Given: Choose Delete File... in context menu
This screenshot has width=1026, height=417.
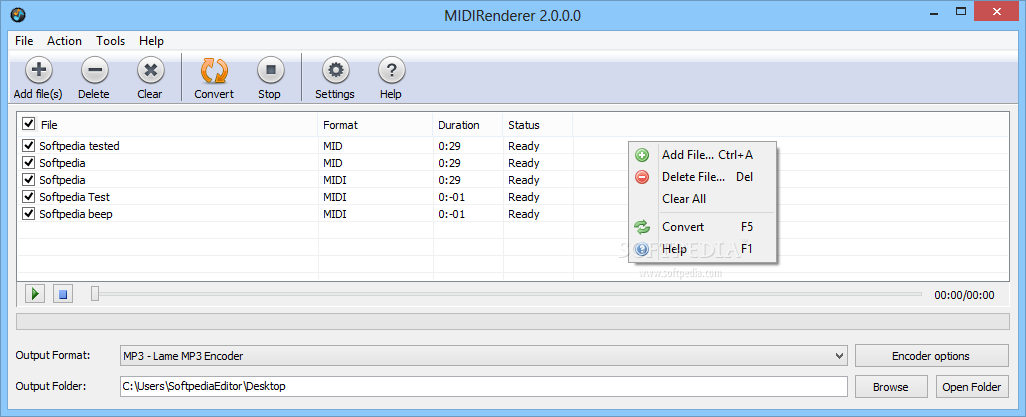Looking at the screenshot, I should tap(703, 177).
